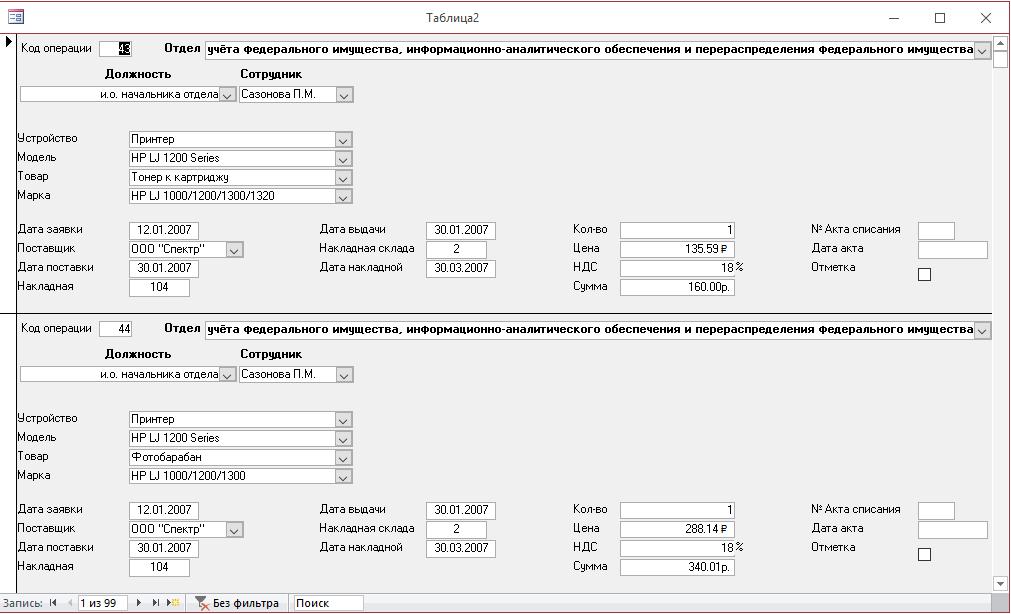Click 'Дата выдачи' field in record 43

(x=460, y=230)
